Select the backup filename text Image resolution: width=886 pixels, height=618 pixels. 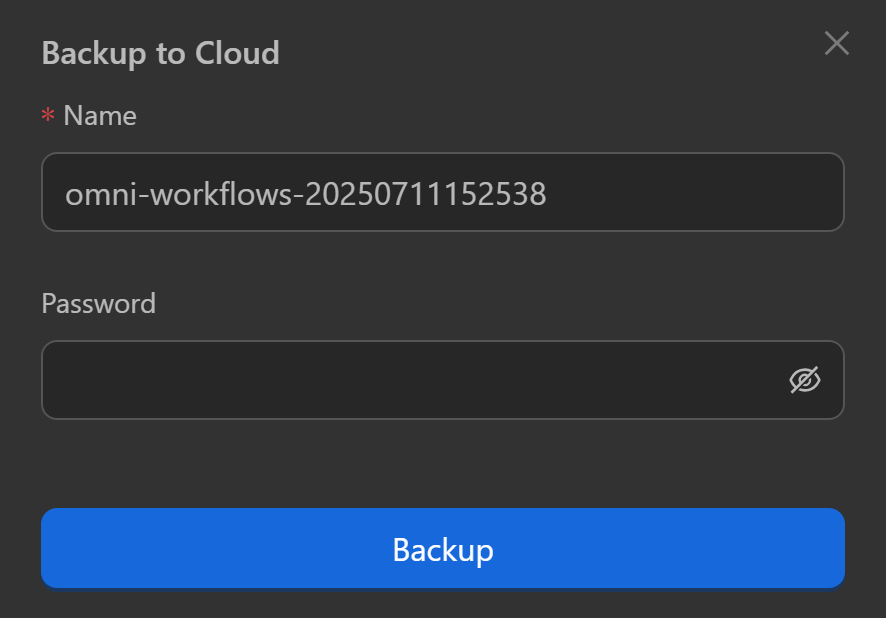click(305, 192)
